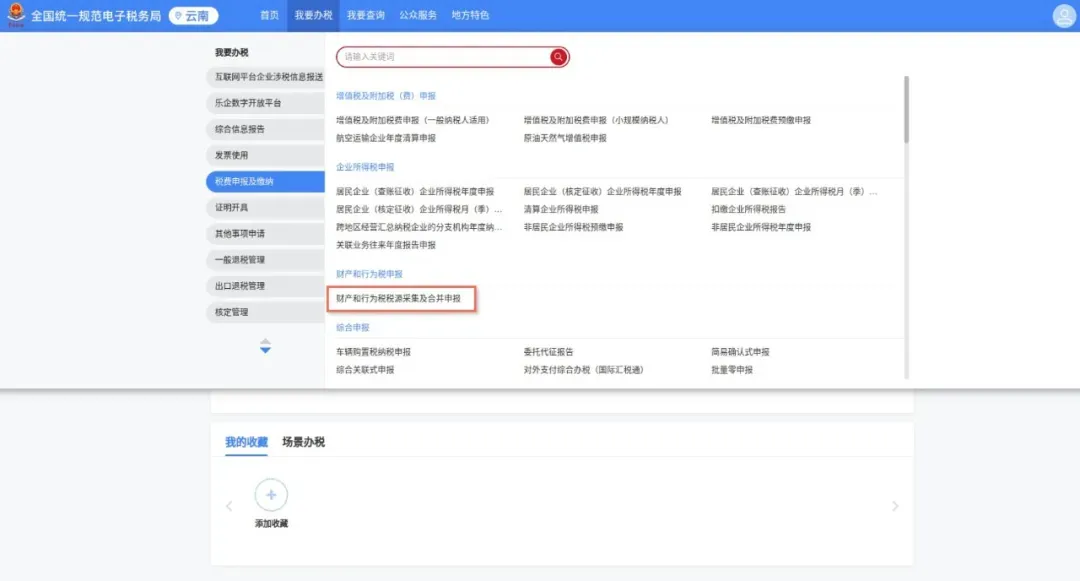
Task: Open 居民企业(核定征收)企业所得税年度申报
Action: pos(602,191)
